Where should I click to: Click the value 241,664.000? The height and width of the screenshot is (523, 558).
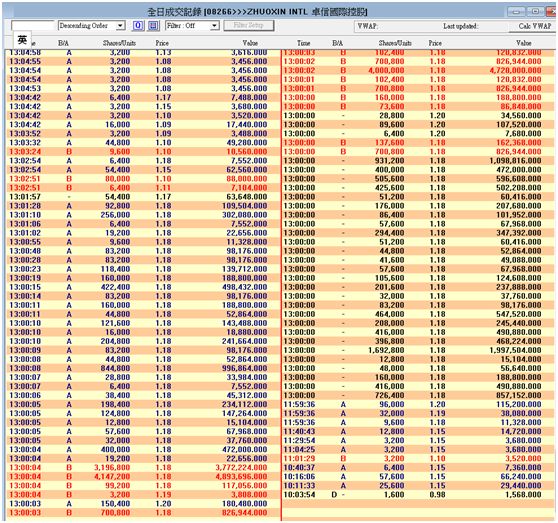coord(244,342)
